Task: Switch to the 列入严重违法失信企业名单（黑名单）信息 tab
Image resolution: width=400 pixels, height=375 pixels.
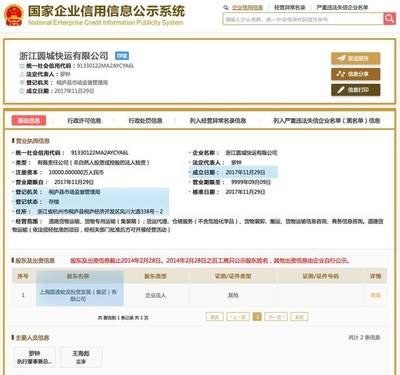Action: click(327, 121)
